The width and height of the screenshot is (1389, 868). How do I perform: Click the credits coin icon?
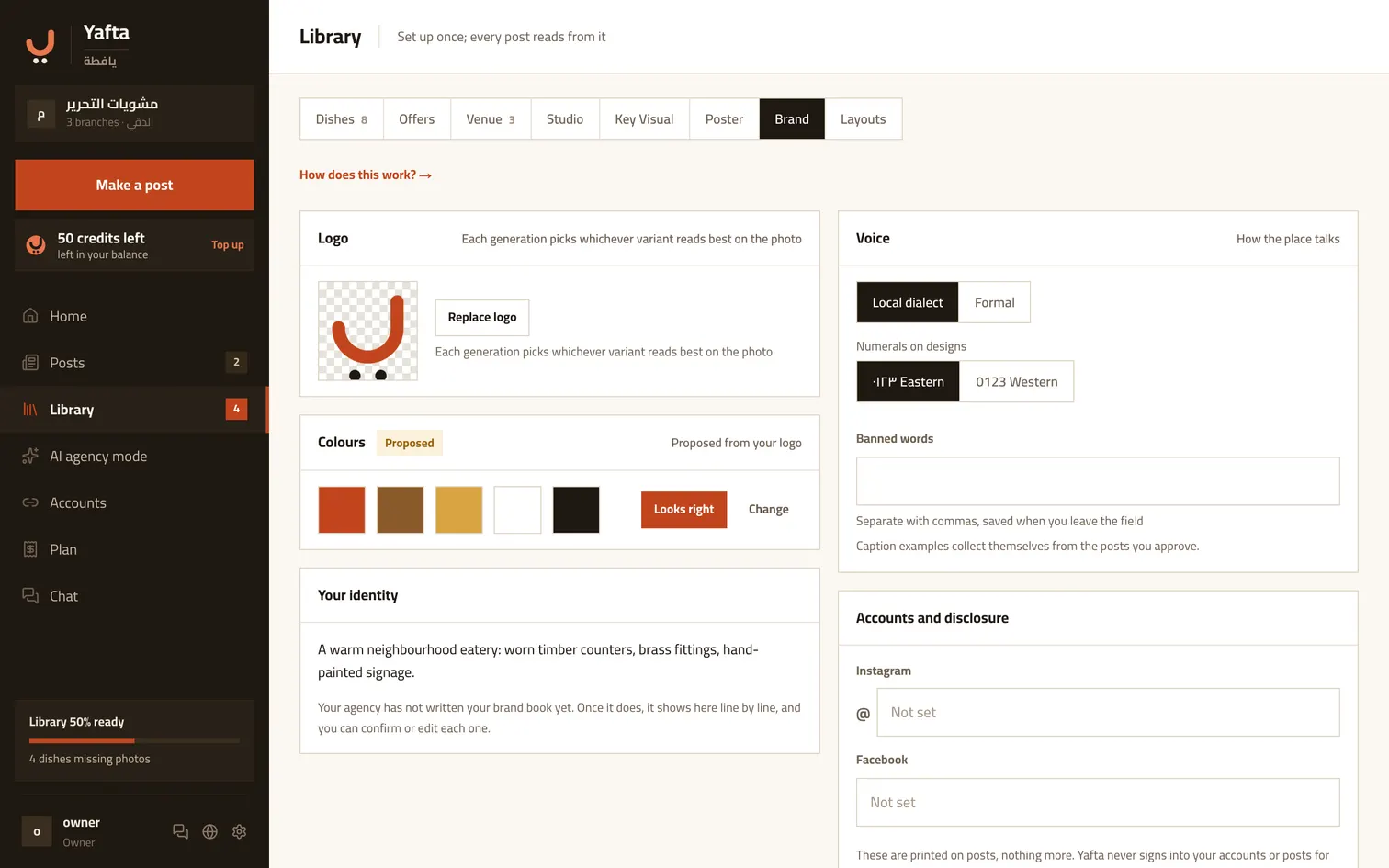pos(36,245)
